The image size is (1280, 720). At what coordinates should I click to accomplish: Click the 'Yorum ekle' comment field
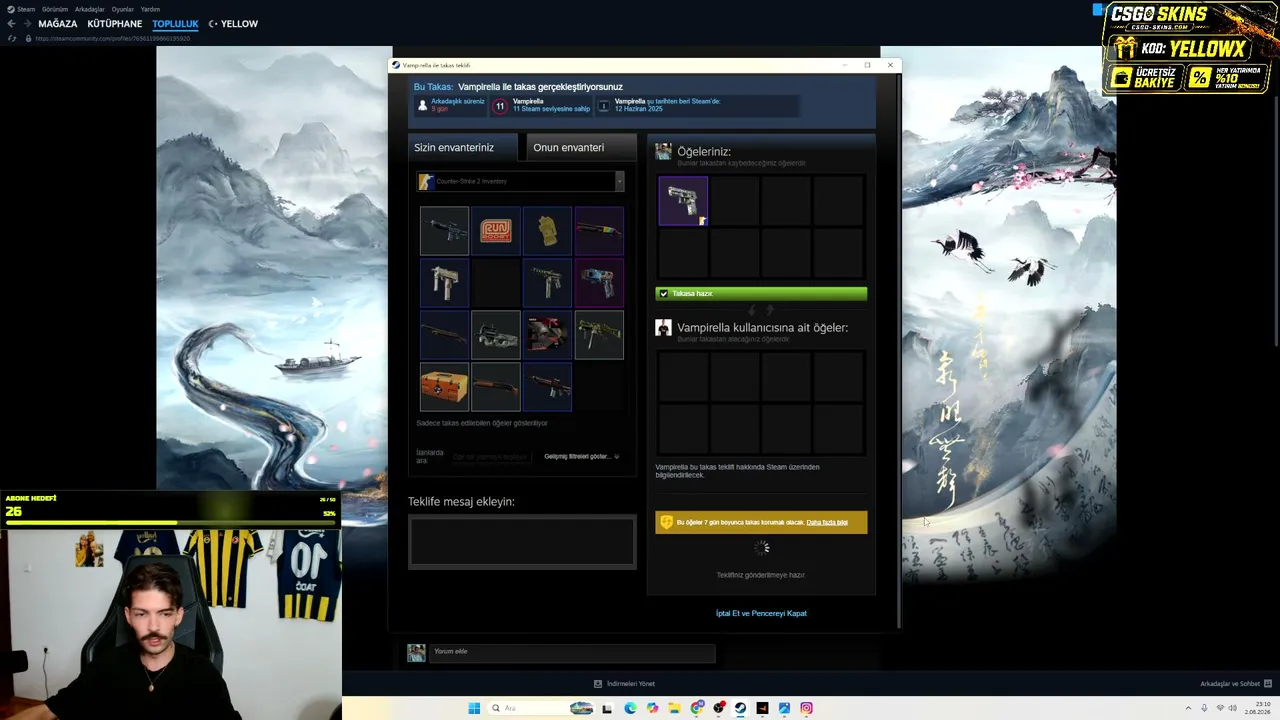[572, 652]
